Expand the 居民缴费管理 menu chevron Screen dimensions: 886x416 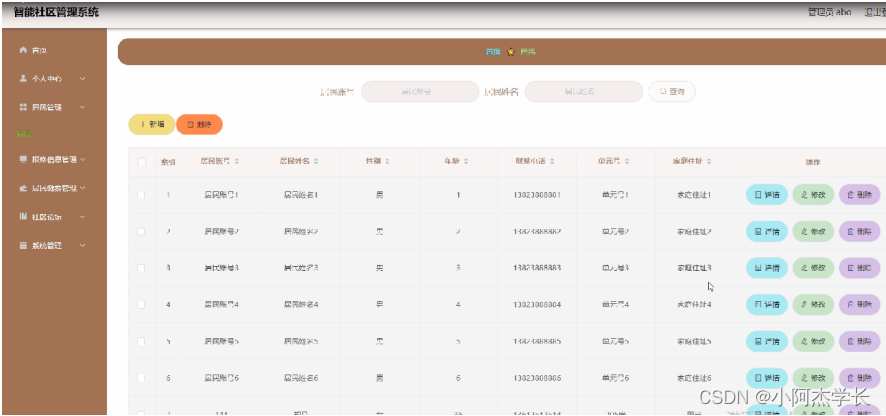[82, 188]
